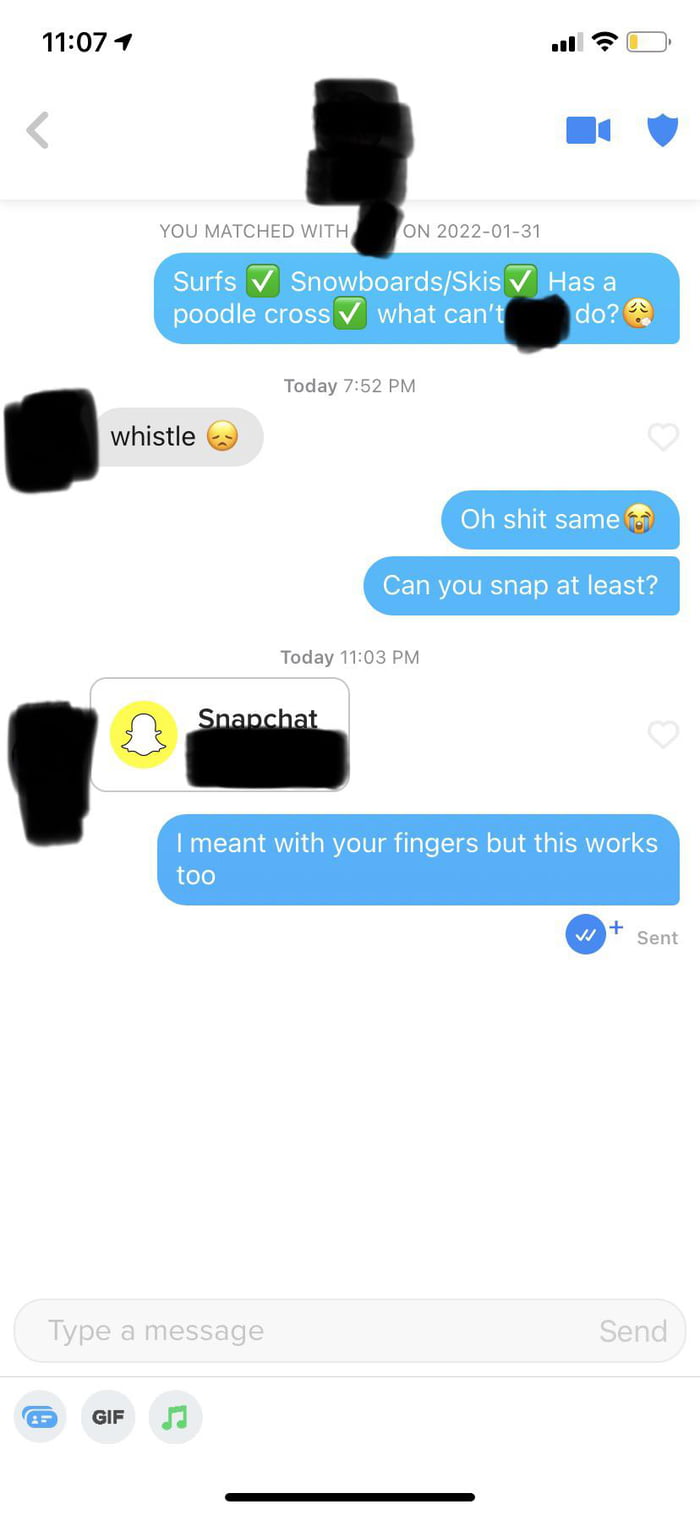The image size is (700, 1515).
Task: Tap the Send button
Action: click(632, 1331)
